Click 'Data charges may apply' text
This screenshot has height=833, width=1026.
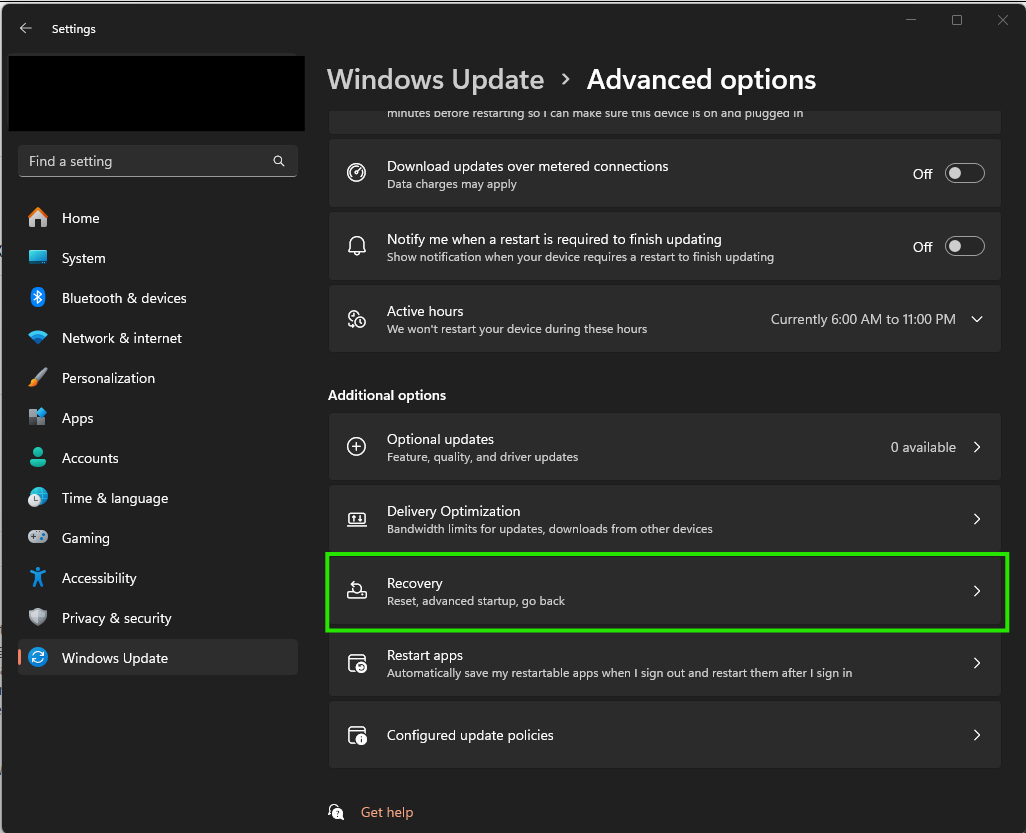[x=451, y=184]
